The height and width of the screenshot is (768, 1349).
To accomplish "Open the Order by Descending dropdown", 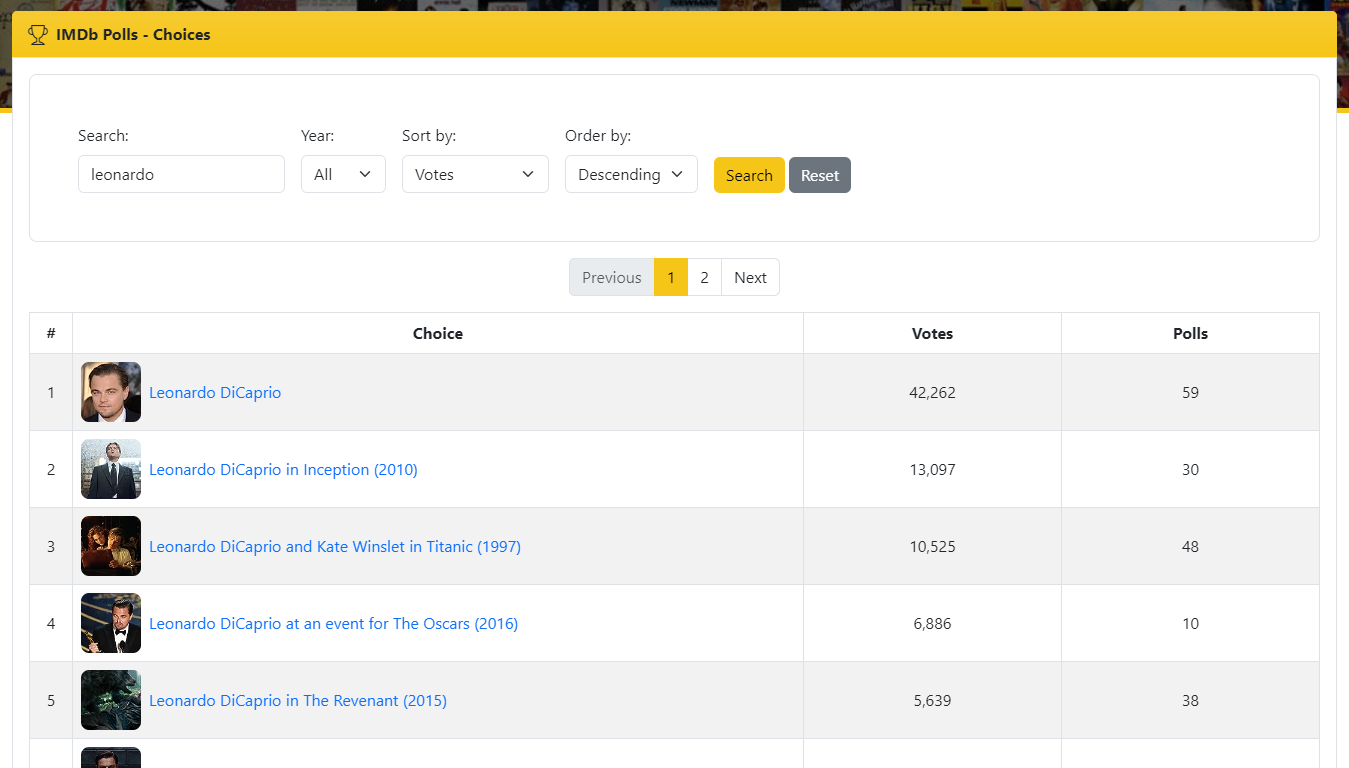I will (631, 174).
